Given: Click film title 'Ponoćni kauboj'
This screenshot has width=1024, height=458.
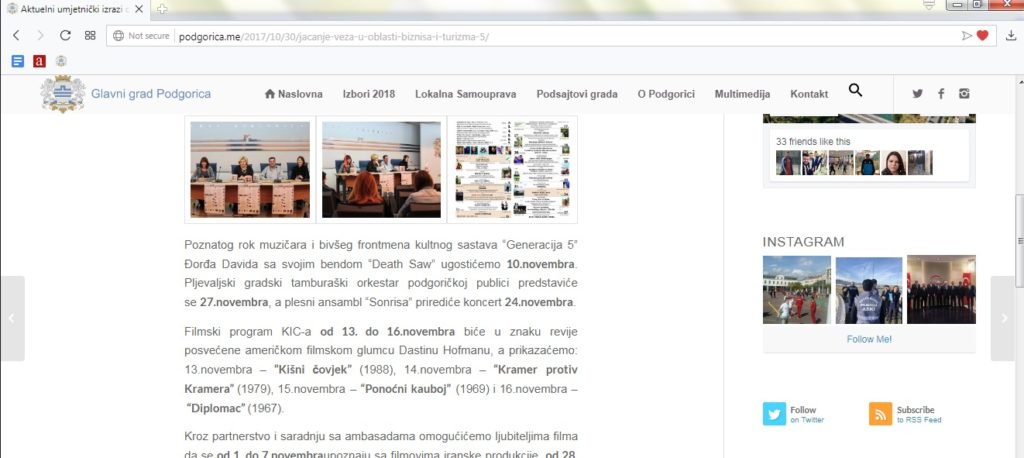Looking at the screenshot, I should [x=406, y=389].
